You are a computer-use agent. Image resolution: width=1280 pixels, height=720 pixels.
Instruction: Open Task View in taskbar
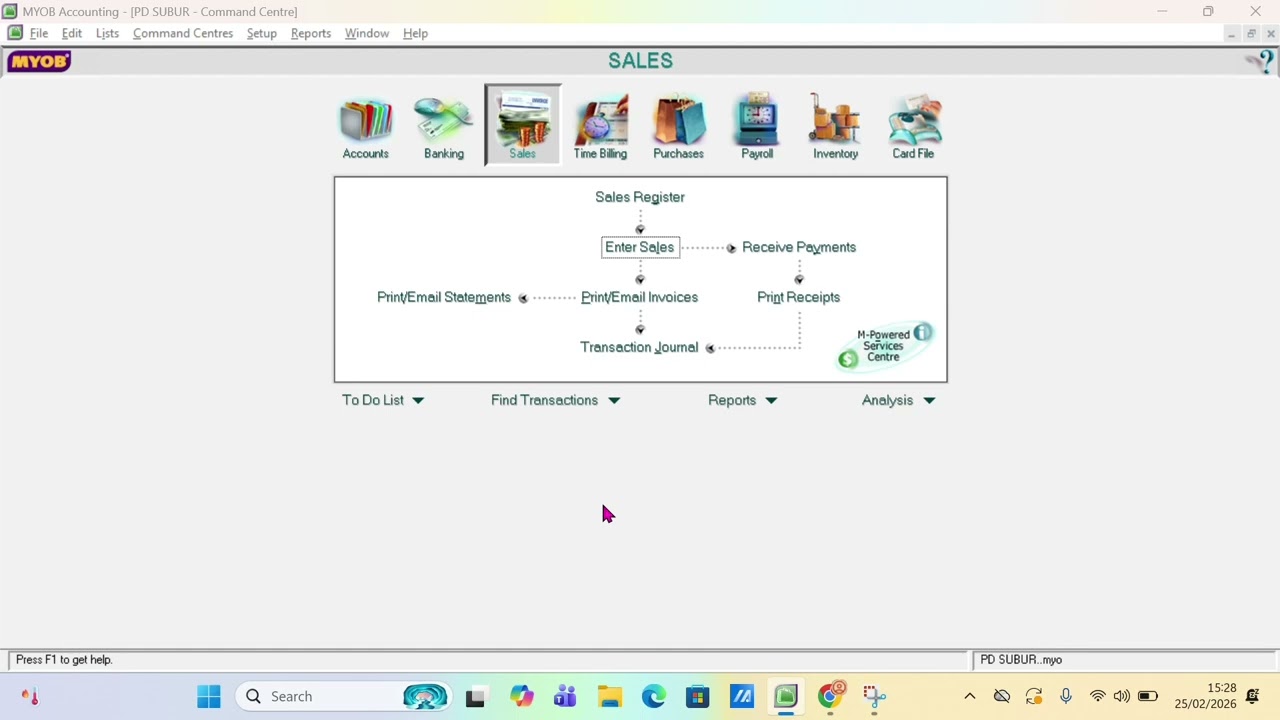pyautogui.click(x=475, y=696)
